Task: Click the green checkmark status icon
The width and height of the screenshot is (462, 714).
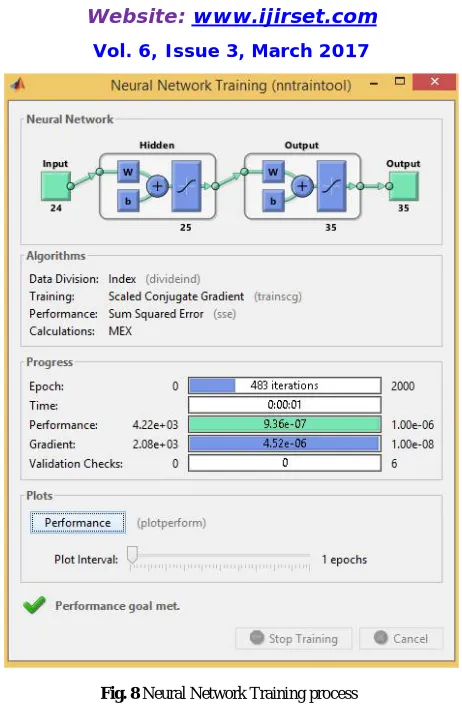Action: [x=34, y=605]
